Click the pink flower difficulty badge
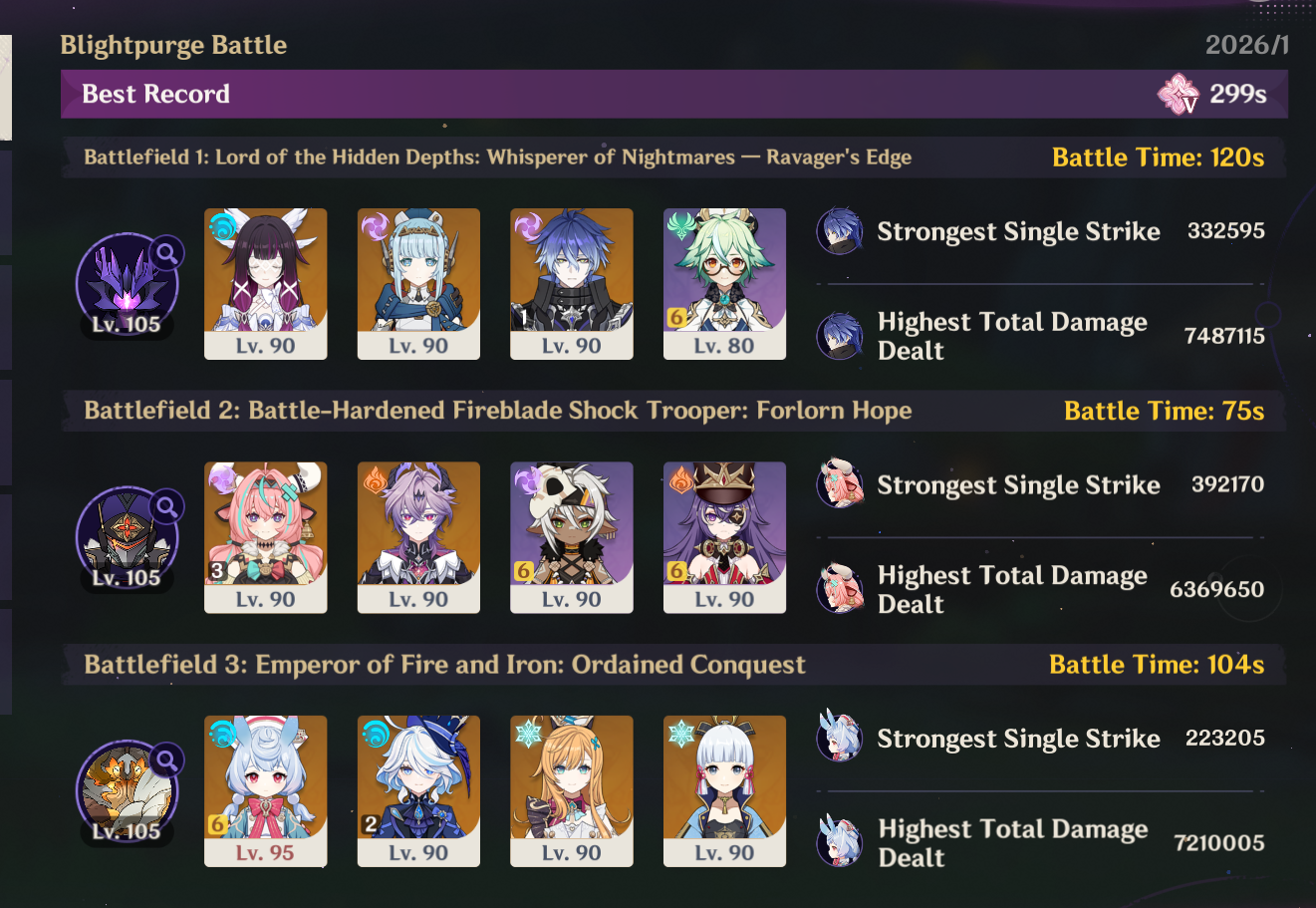The height and width of the screenshot is (908, 1316). pyautogui.click(x=1179, y=95)
